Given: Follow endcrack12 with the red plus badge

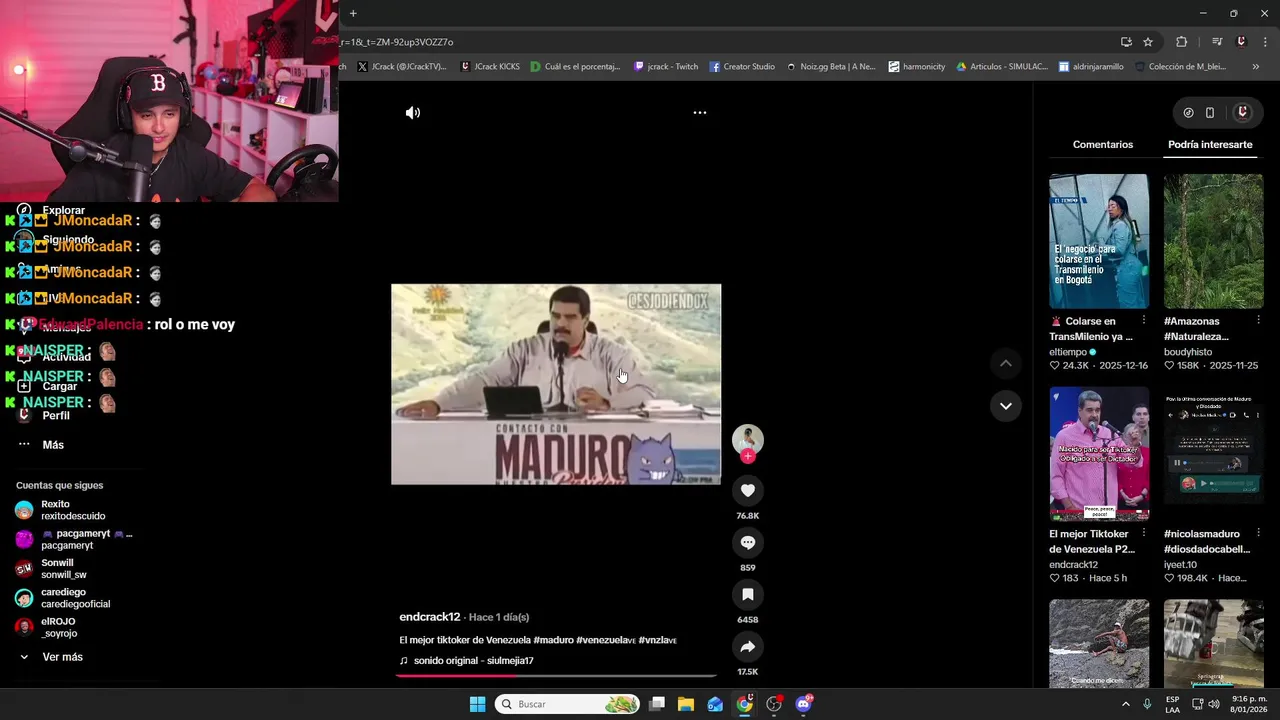Looking at the screenshot, I should (x=747, y=456).
